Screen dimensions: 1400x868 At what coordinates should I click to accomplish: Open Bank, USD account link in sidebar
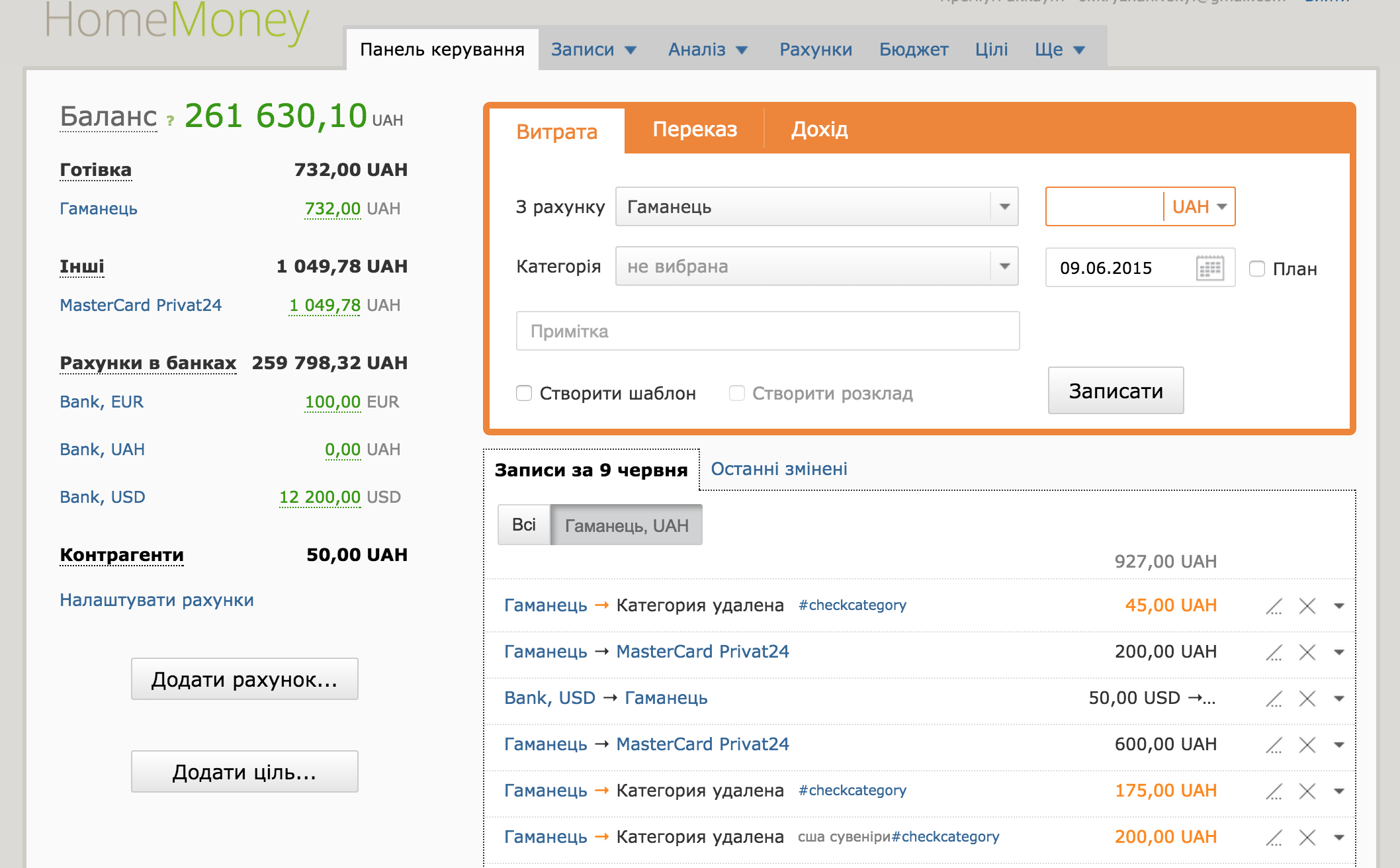pyautogui.click(x=103, y=497)
